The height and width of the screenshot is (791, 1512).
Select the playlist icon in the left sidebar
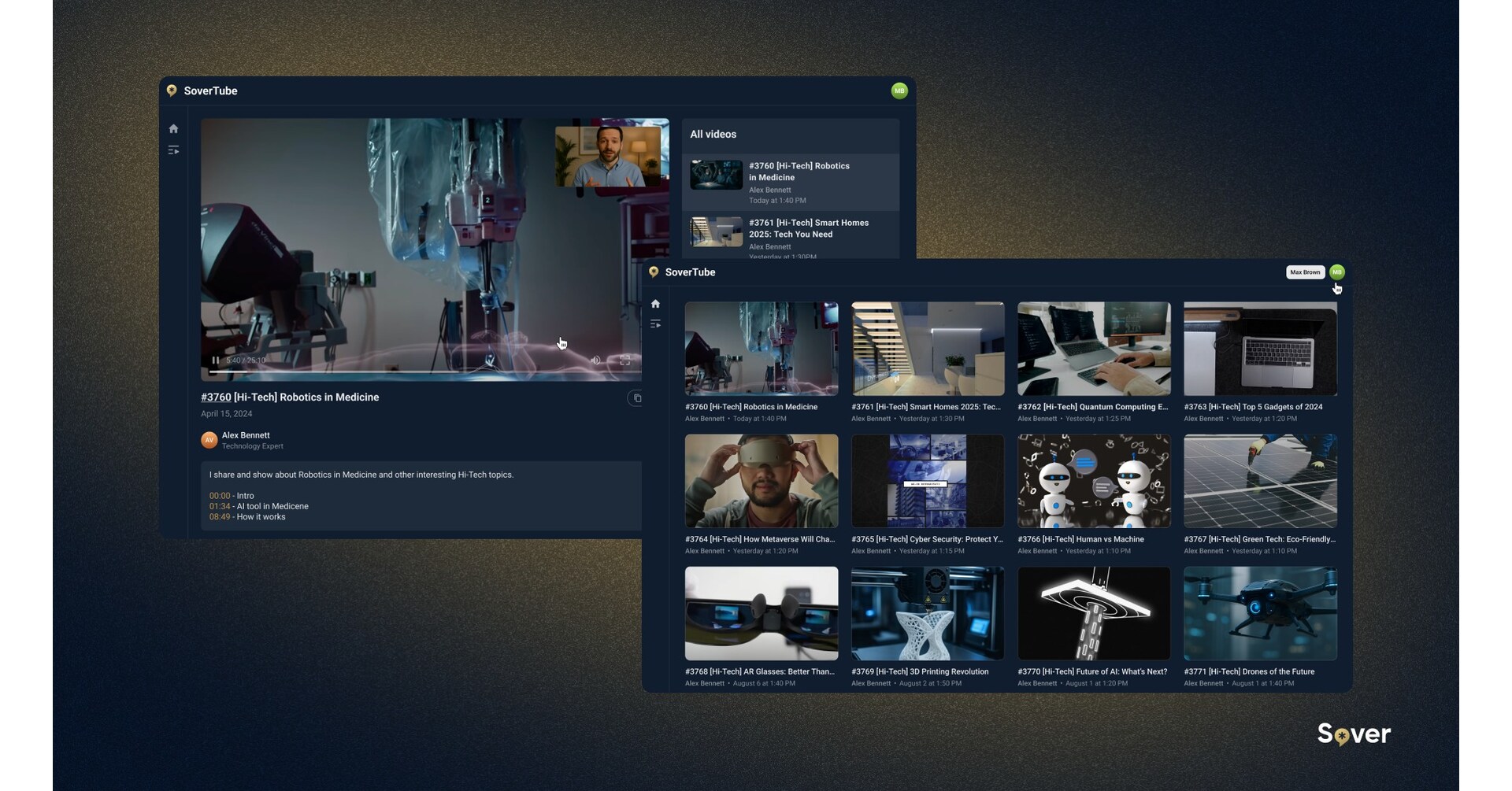point(173,150)
